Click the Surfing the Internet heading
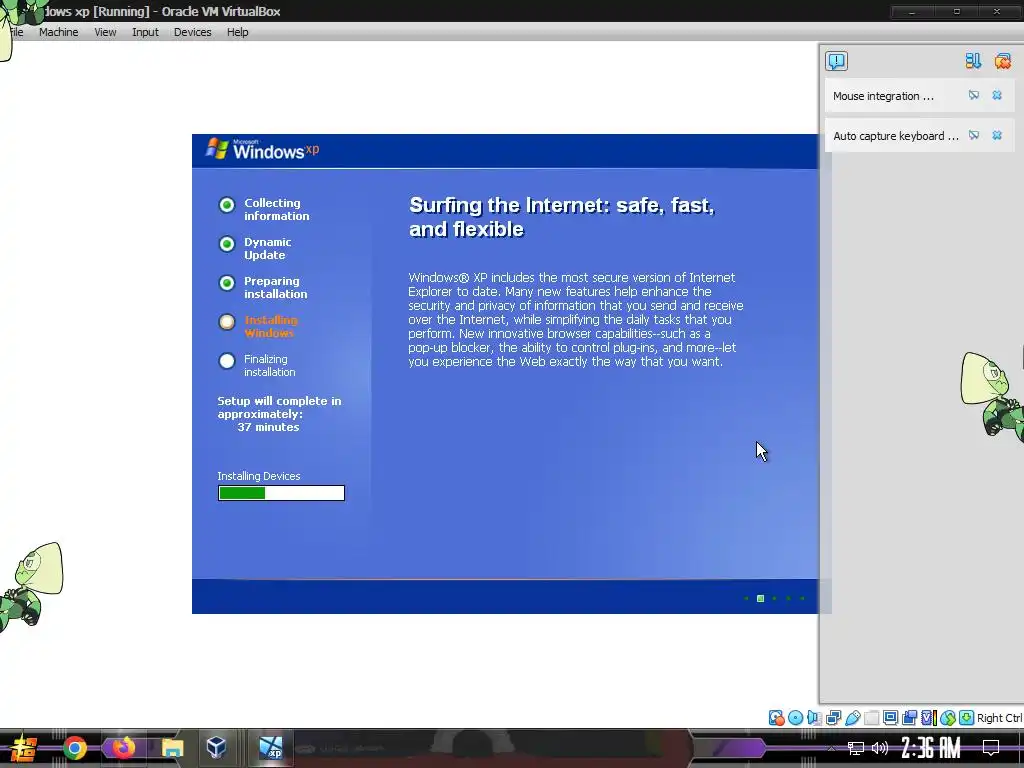This screenshot has height=768, width=1024. pos(562,217)
